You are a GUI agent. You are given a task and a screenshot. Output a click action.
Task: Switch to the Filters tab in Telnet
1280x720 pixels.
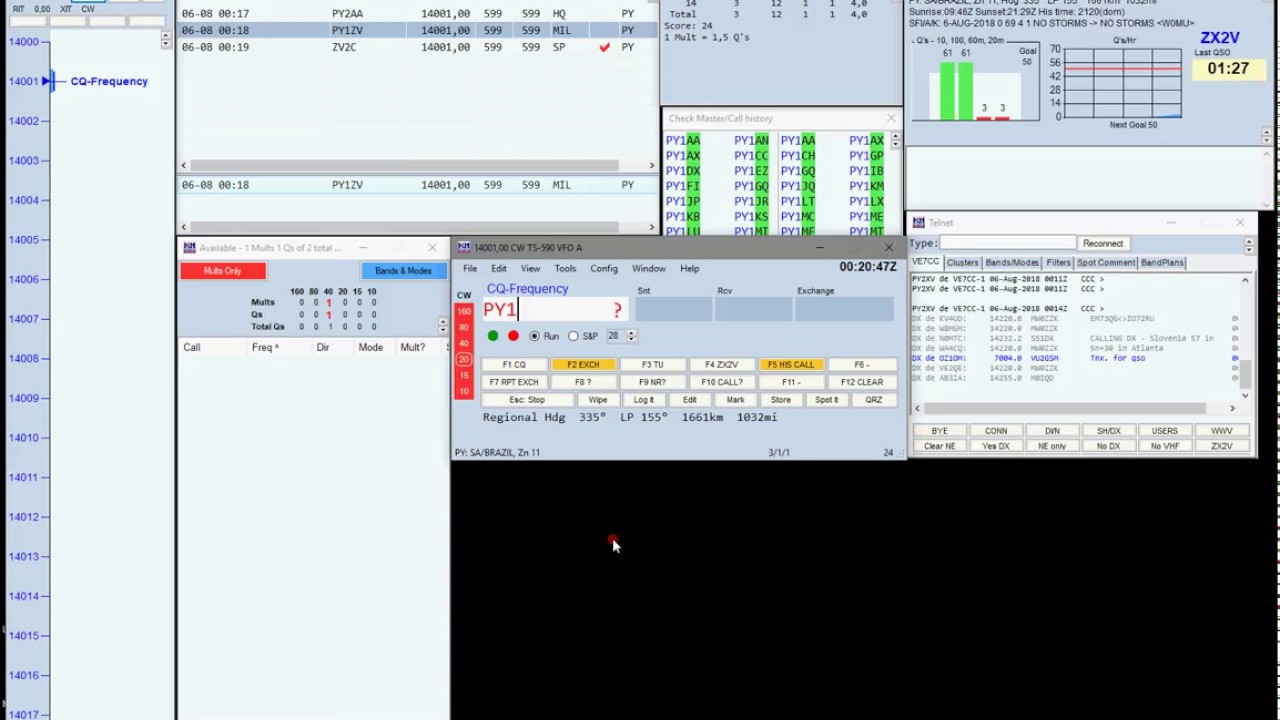(1058, 263)
